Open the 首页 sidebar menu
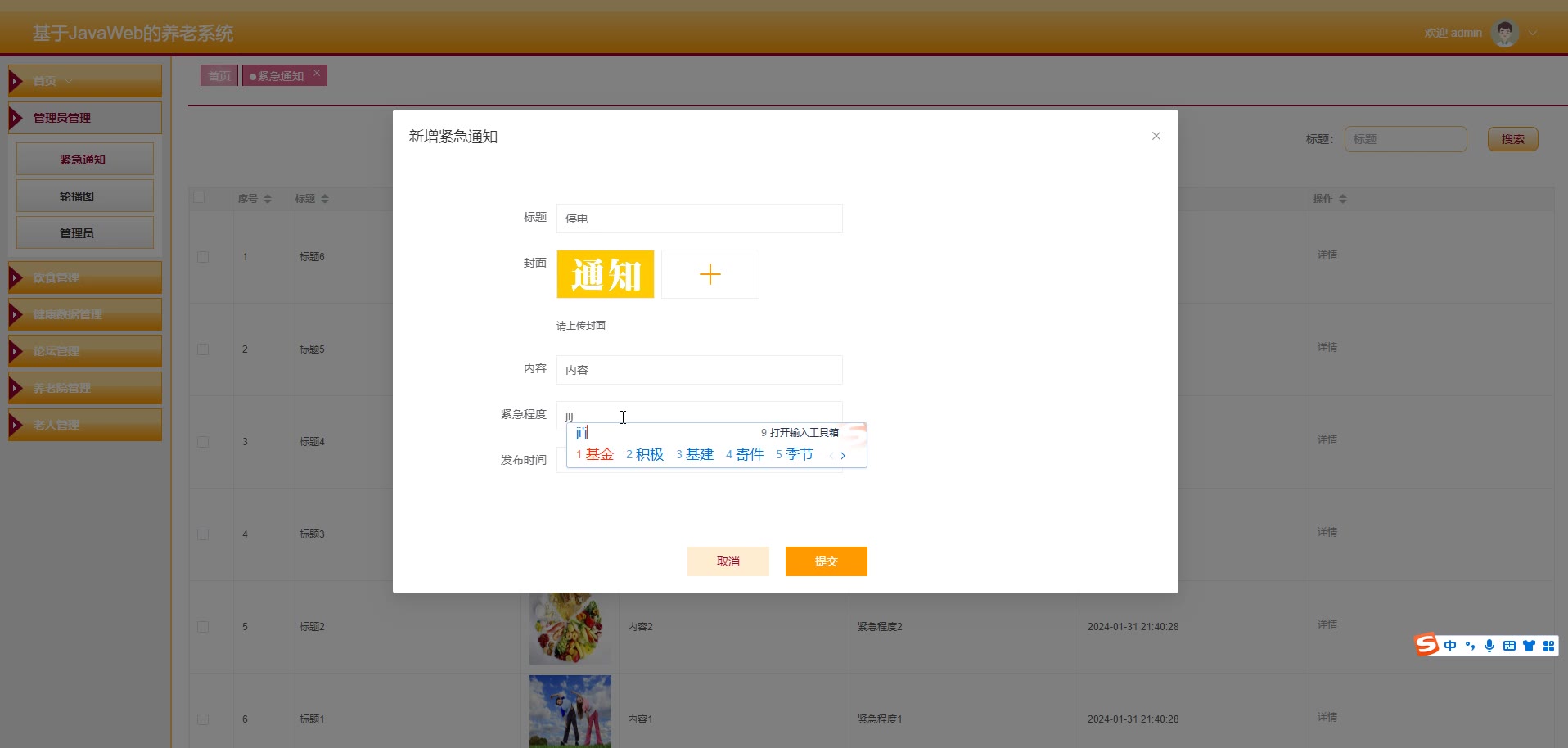Viewport: 1568px width, 748px height. [85, 81]
